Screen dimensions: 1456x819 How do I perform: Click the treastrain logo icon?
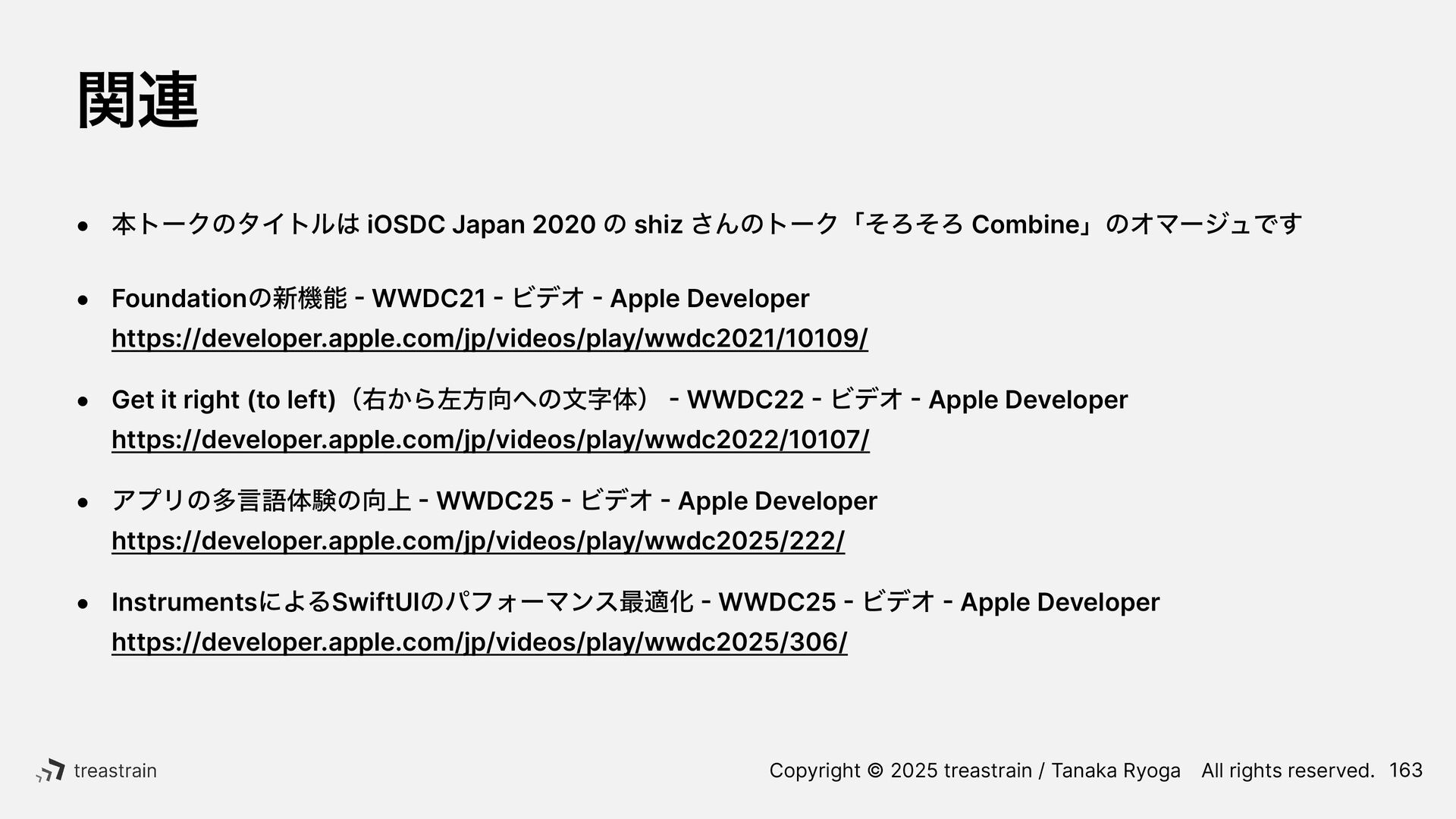point(50,770)
